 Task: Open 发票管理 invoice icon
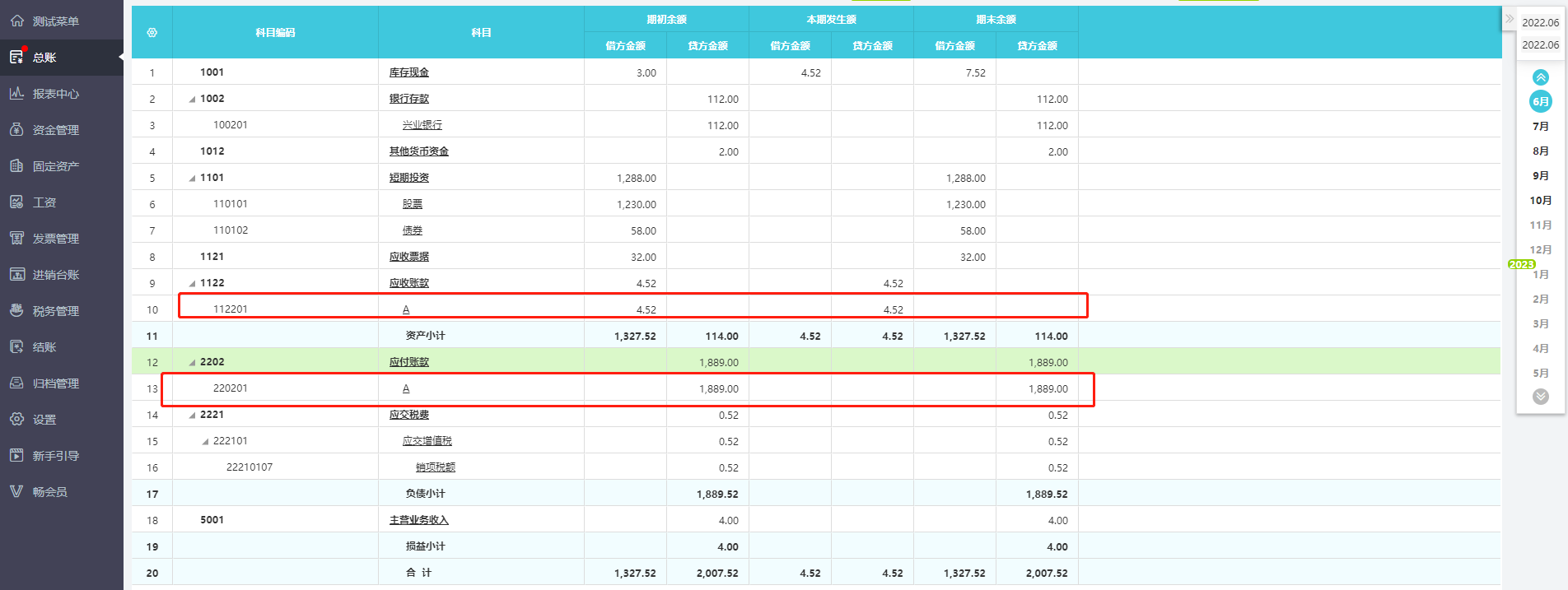click(x=16, y=239)
